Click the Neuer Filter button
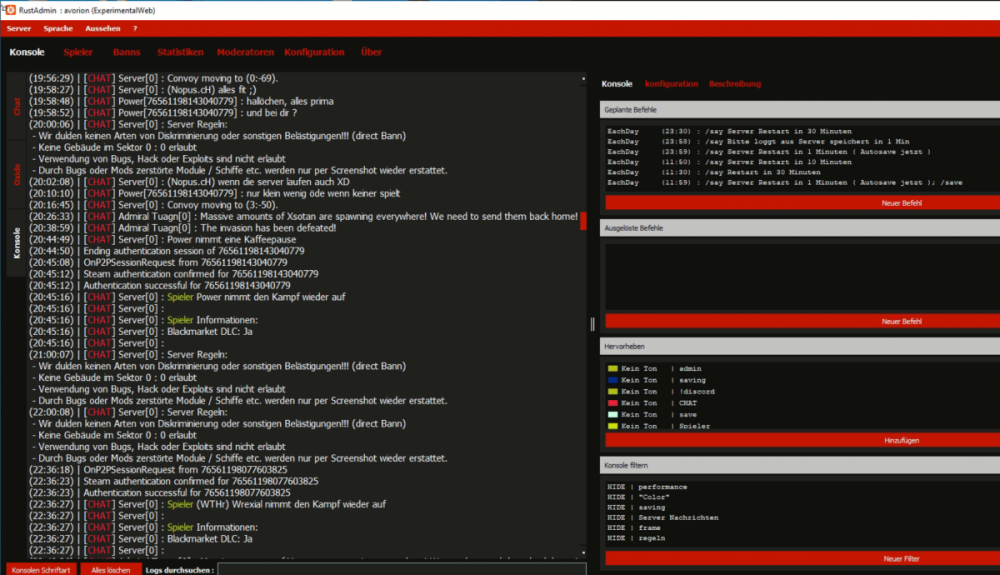The height and width of the screenshot is (575, 1000). [x=802, y=558]
